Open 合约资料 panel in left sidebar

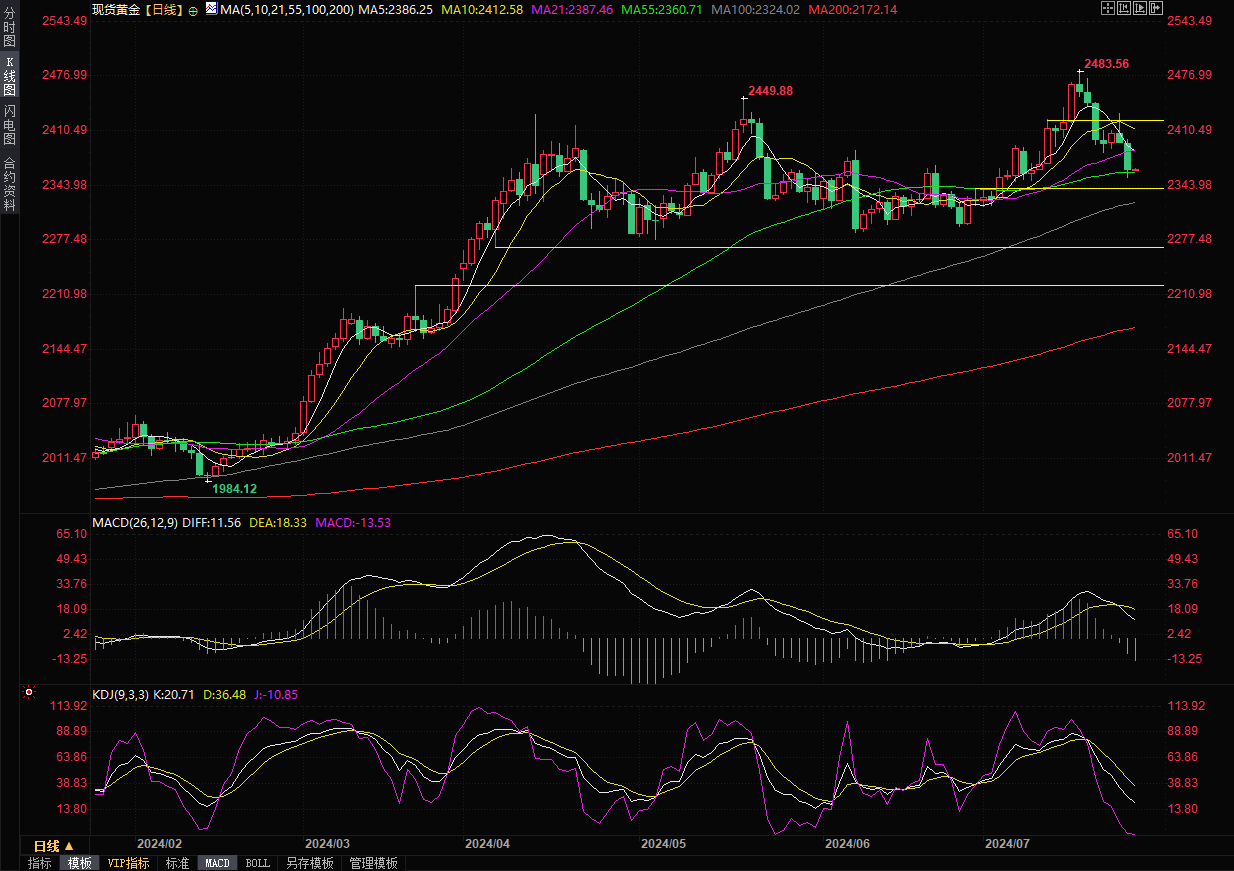pyautogui.click(x=9, y=183)
